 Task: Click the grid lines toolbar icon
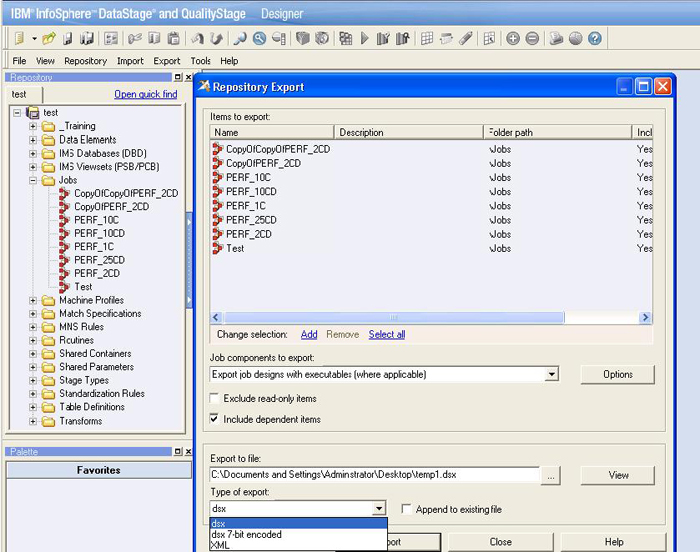(x=427, y=38)
